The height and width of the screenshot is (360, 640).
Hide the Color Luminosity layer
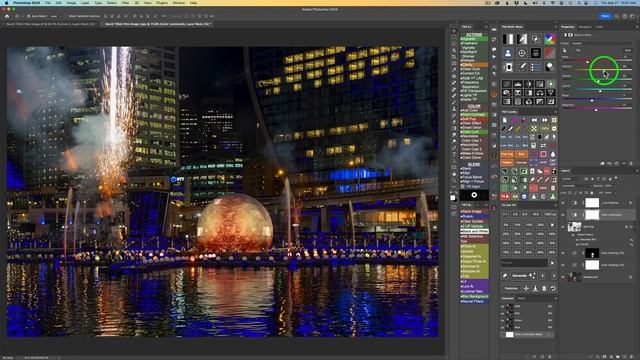564,215
